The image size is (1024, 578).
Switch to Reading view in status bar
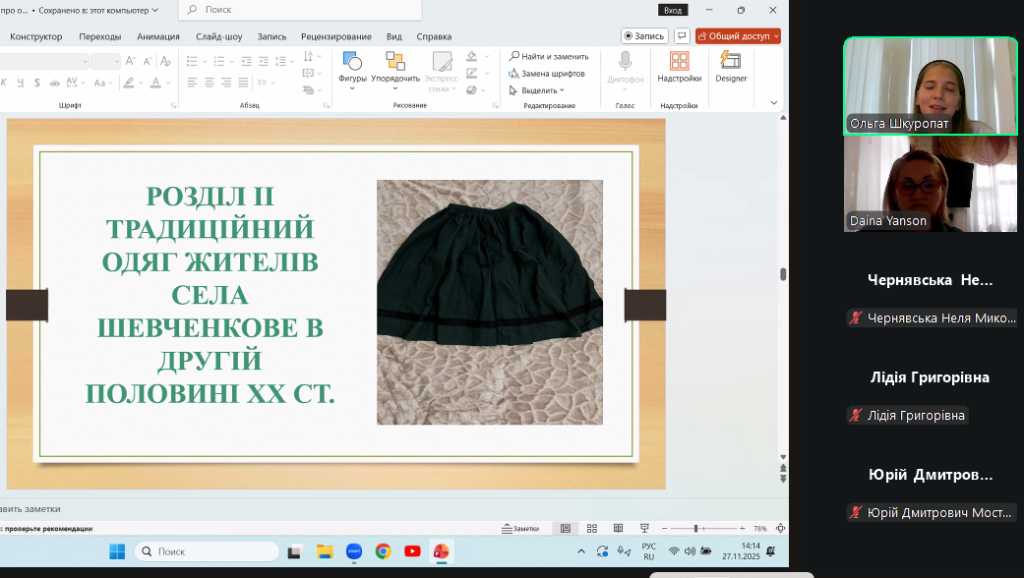(618, 528)
